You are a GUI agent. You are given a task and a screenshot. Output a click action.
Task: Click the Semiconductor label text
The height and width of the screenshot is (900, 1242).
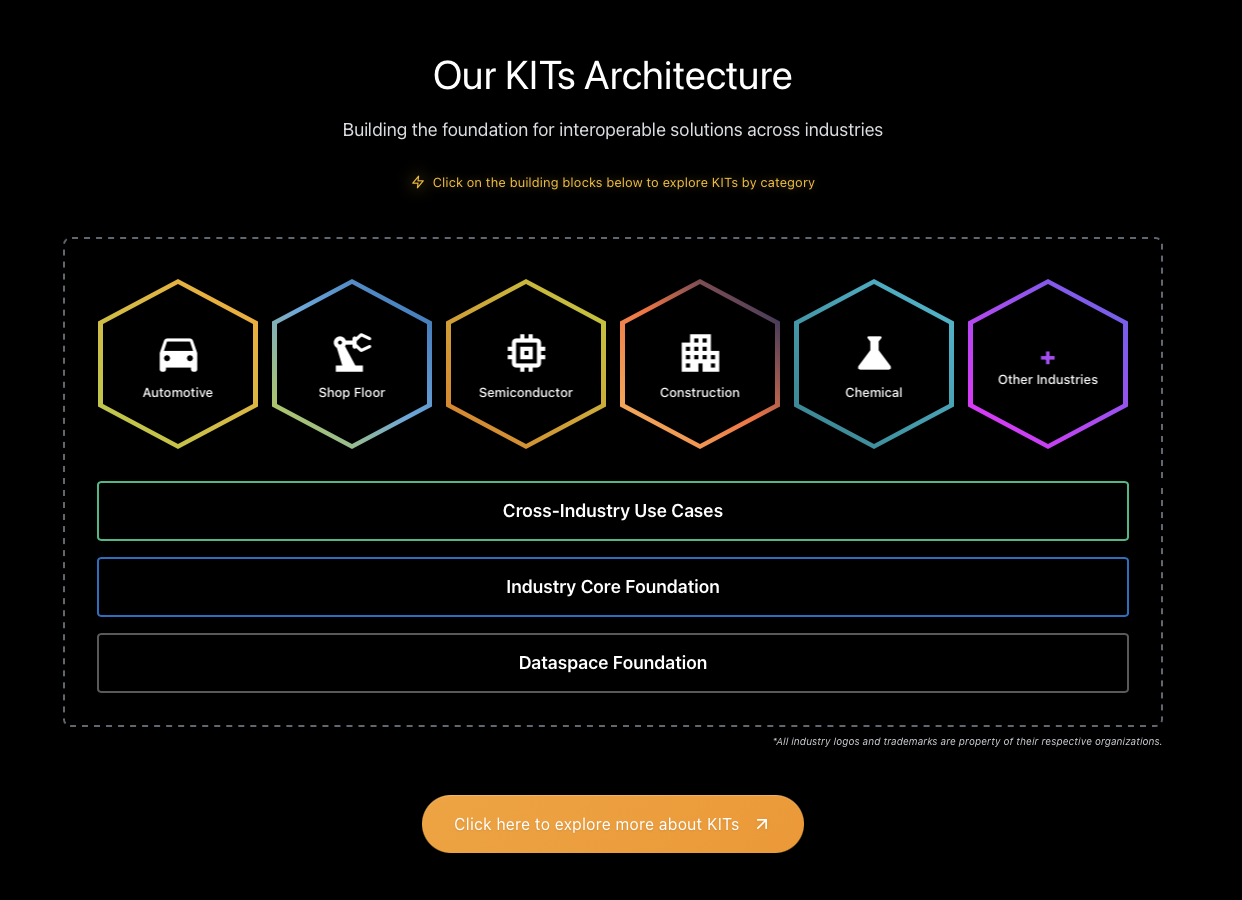[526, 393]
